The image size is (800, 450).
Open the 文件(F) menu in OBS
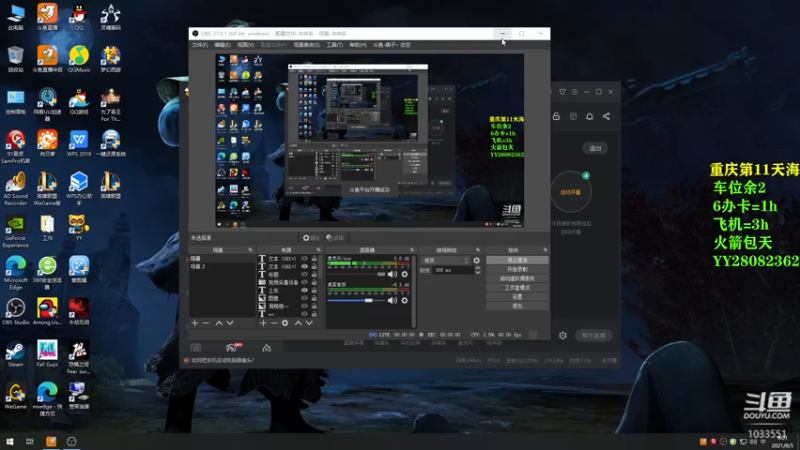[199, 45]
